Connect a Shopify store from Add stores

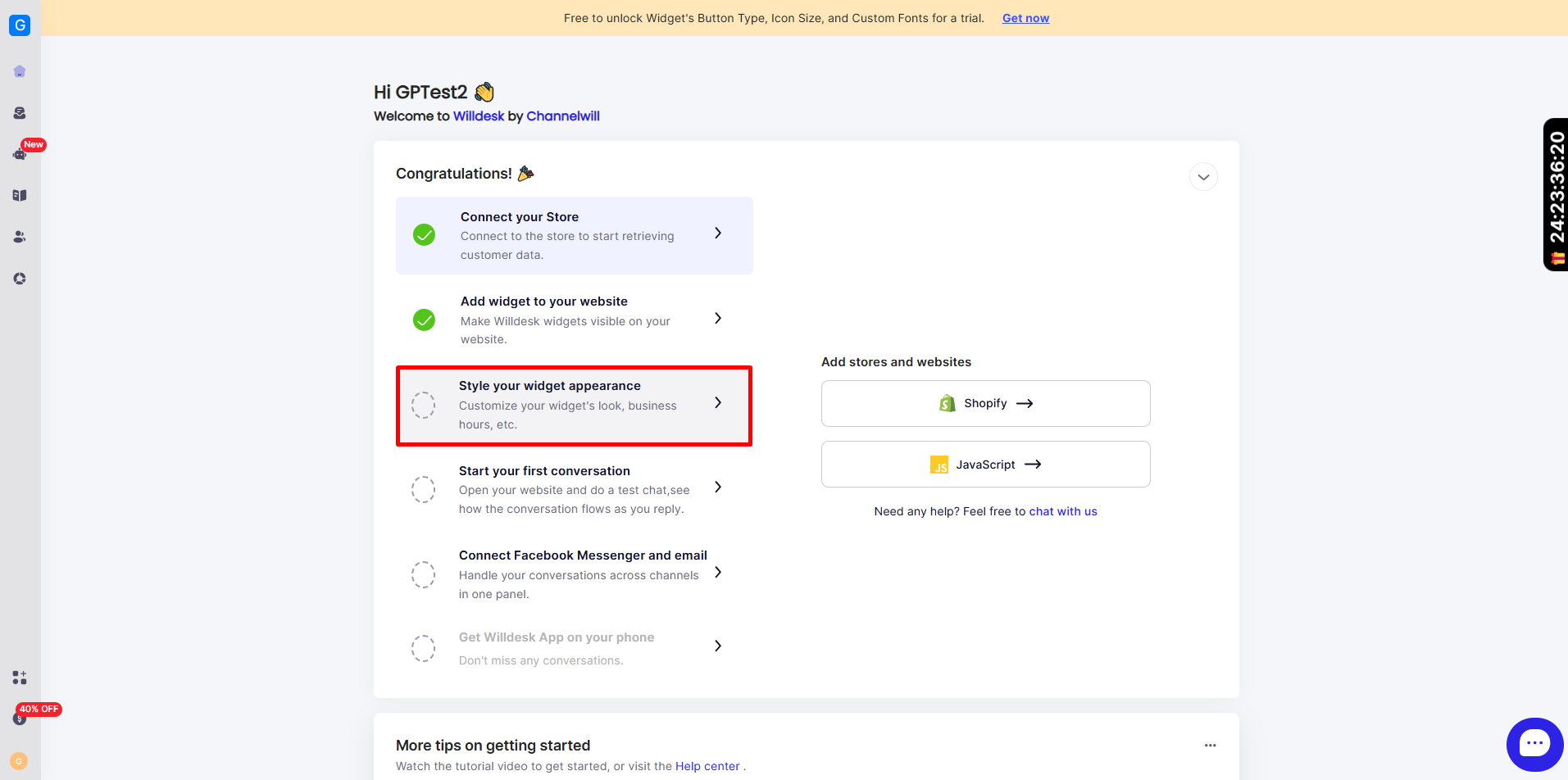pos(984,403)
